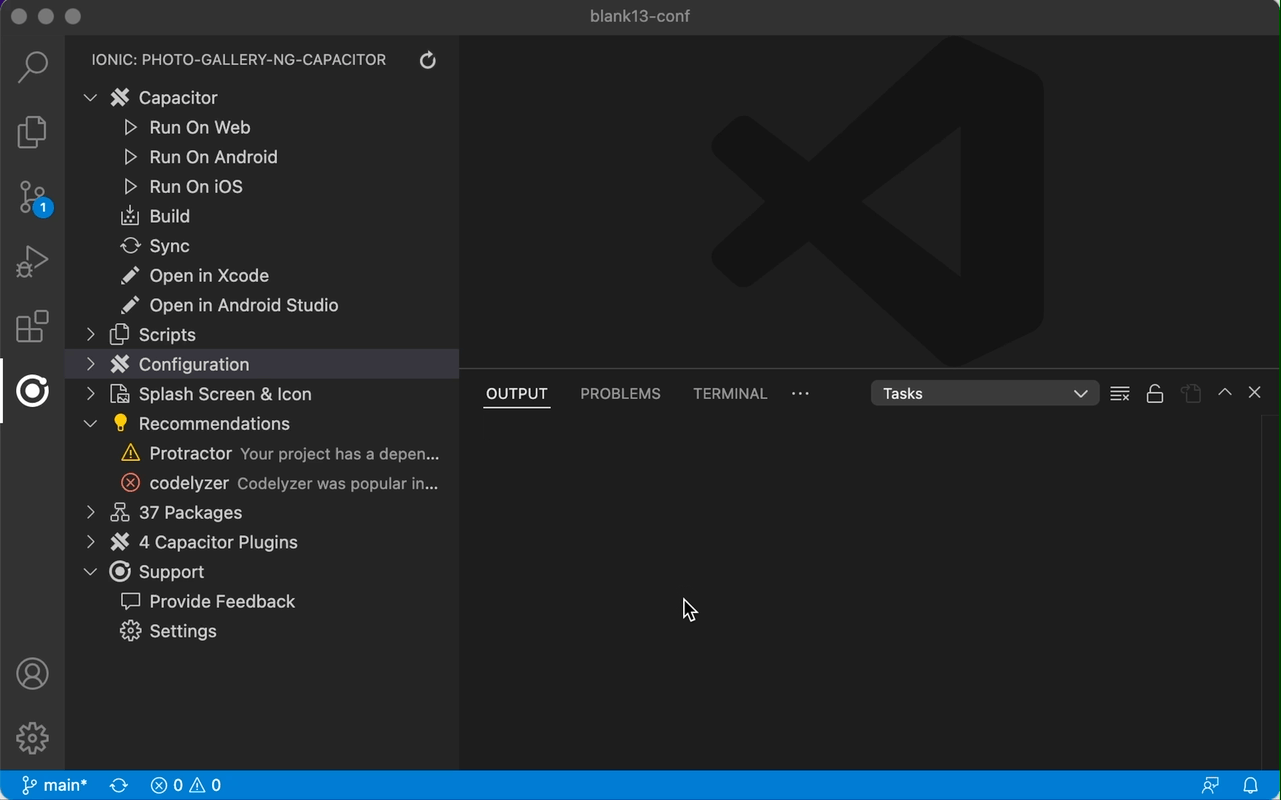Switch to the PROBLEMS tab

coord(620,394)
